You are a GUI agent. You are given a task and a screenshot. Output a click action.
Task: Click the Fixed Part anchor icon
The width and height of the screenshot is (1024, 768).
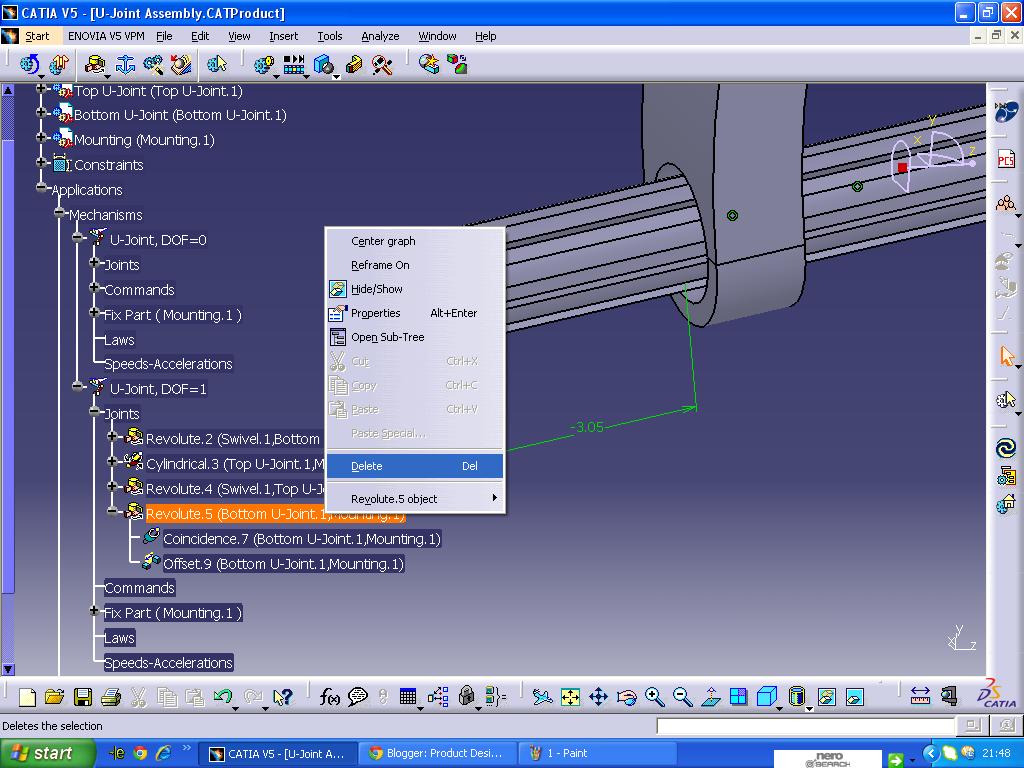point(125,64)
